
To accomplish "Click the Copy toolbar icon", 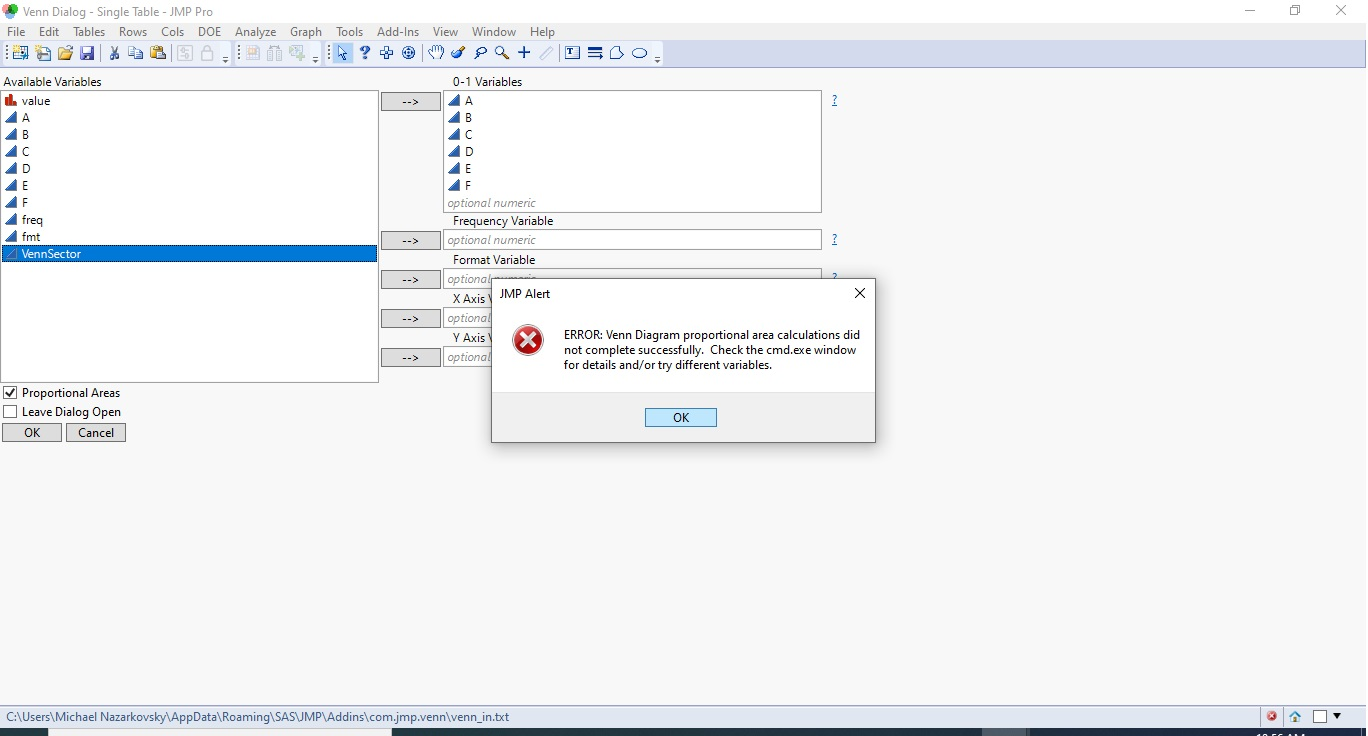I will [x=136, y=53].
